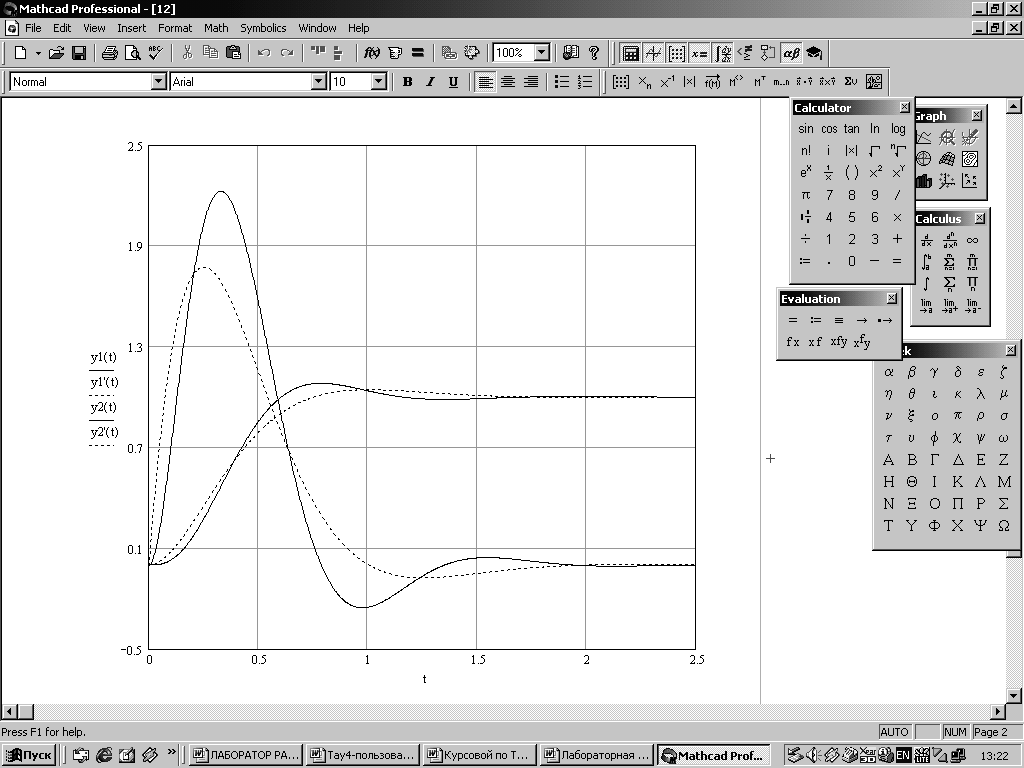Open the Math menu
Viewport: 1024px width, 768px height.
coord(216,28)
